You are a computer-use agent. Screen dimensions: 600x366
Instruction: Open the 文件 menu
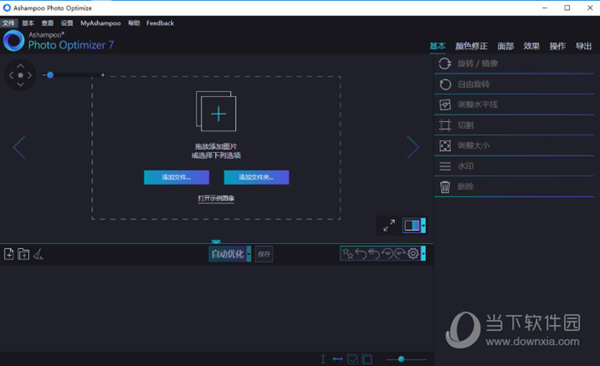click(8, 23)
